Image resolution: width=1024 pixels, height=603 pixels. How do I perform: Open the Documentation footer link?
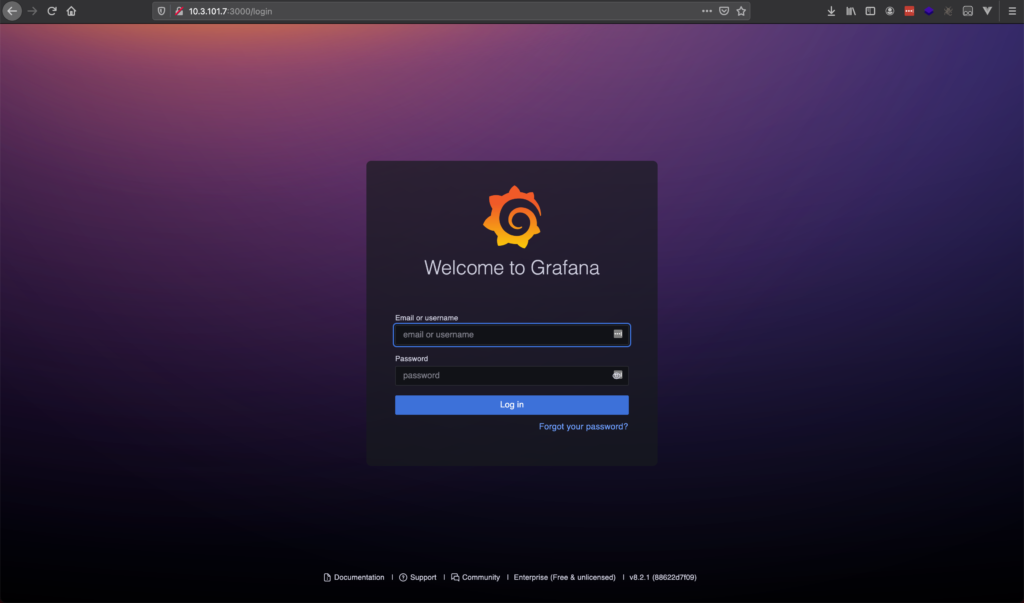(x=354, y=578)
